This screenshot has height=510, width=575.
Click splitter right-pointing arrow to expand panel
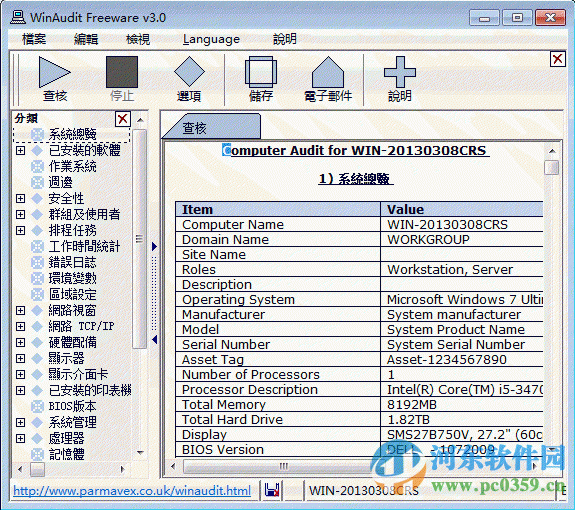coord(154,246)
